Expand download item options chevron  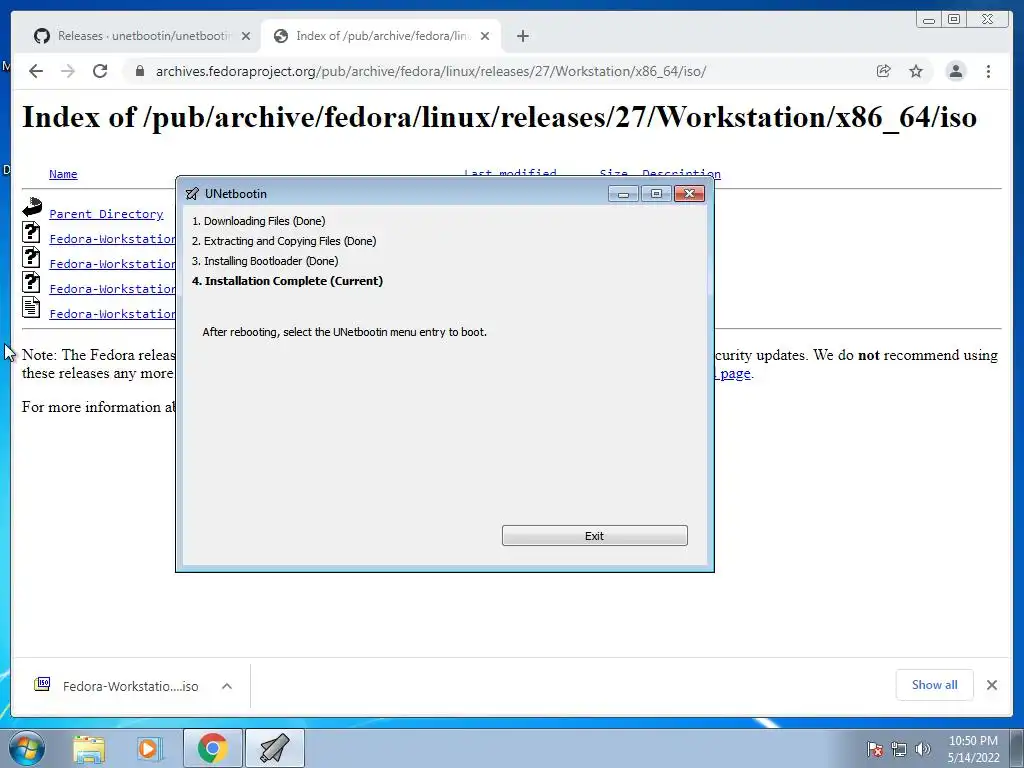pyautogui.click(x=227, y=686)
